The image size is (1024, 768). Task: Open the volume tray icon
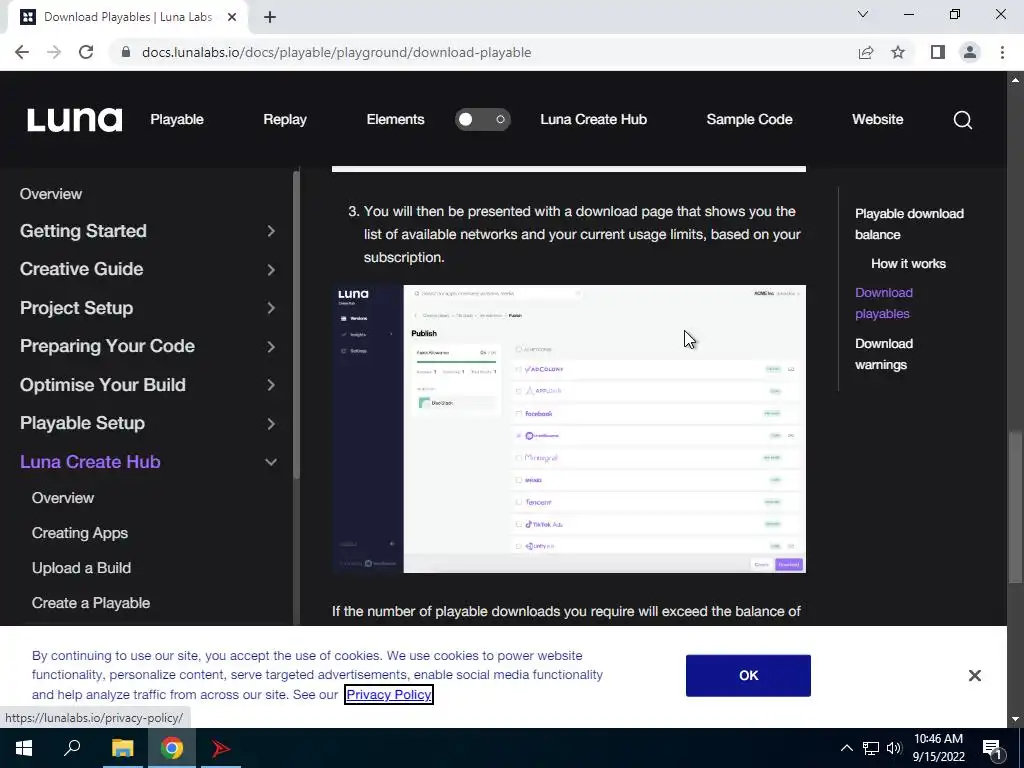pos(894,748)
